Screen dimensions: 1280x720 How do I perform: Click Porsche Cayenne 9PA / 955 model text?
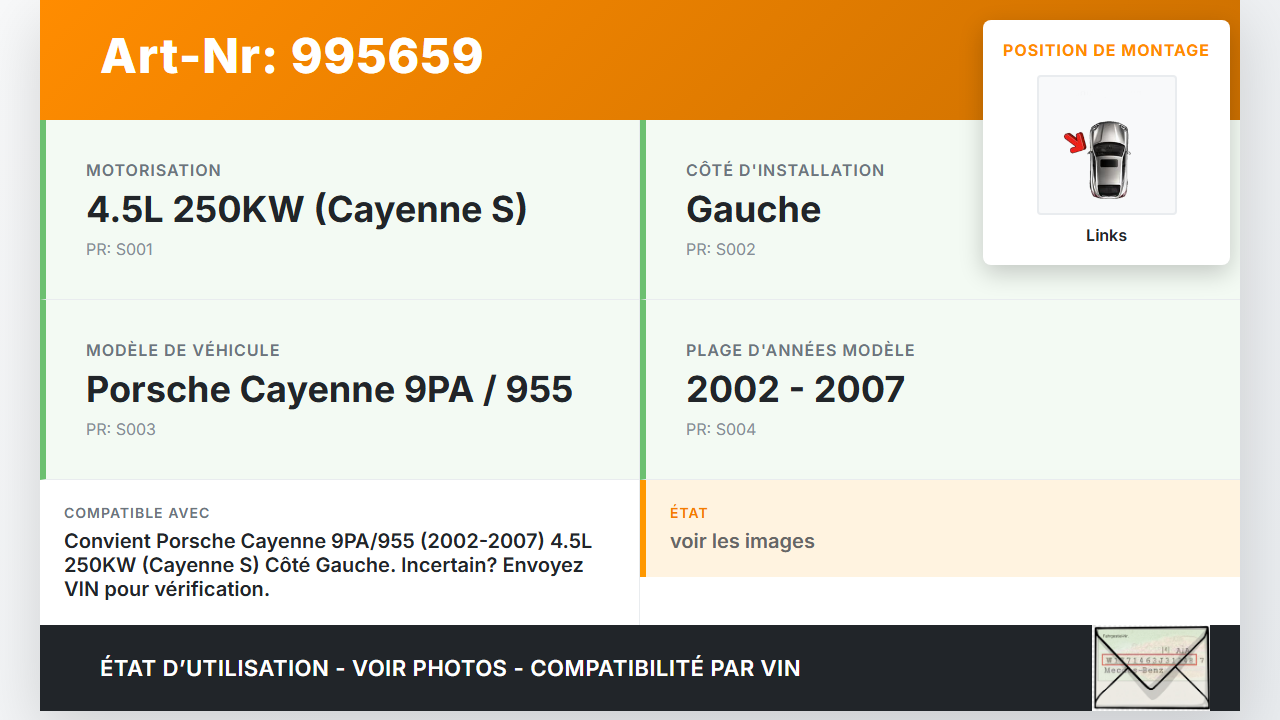click(x=329, y=389)
